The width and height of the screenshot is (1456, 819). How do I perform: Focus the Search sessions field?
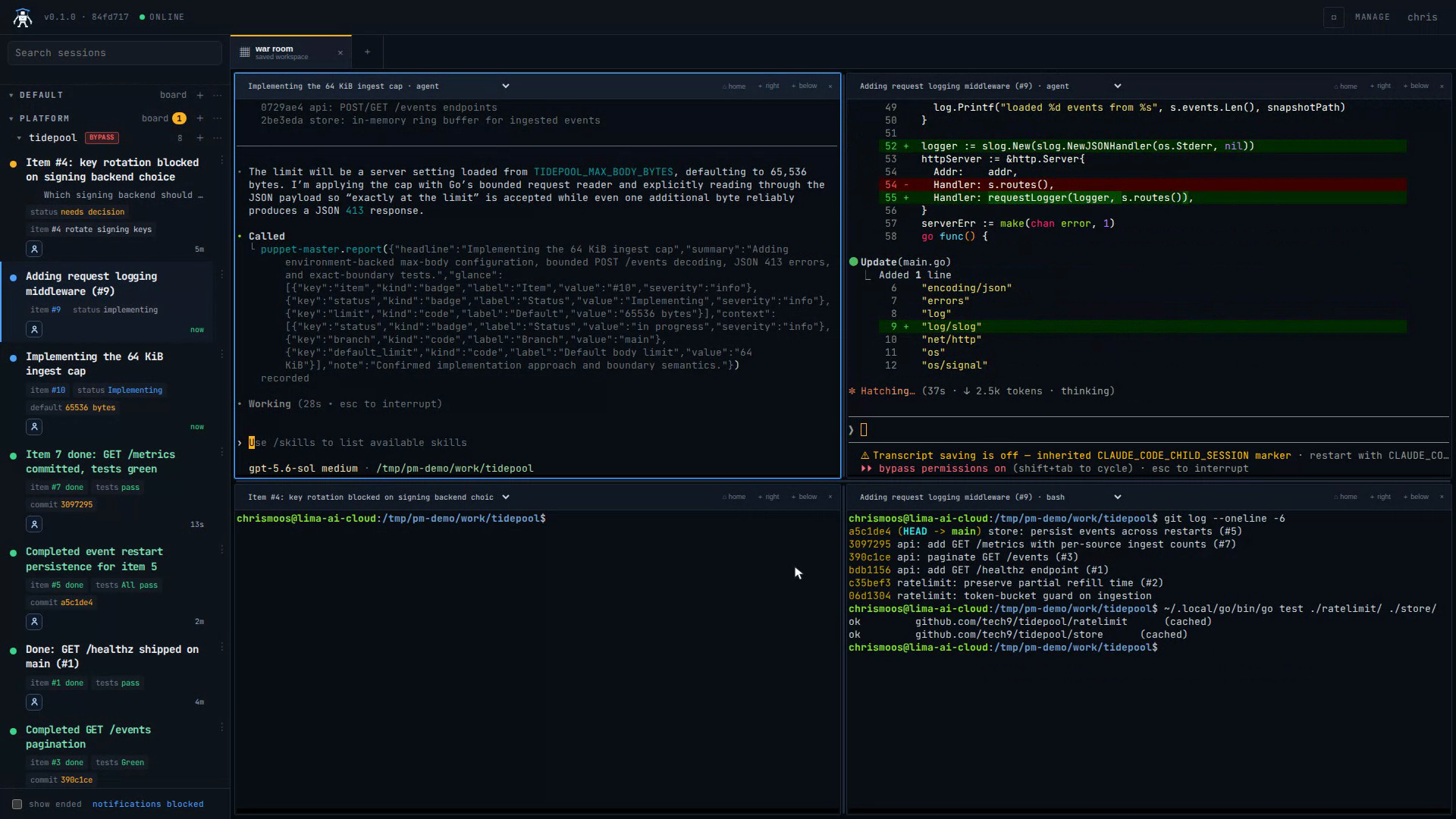coord(115,53)
